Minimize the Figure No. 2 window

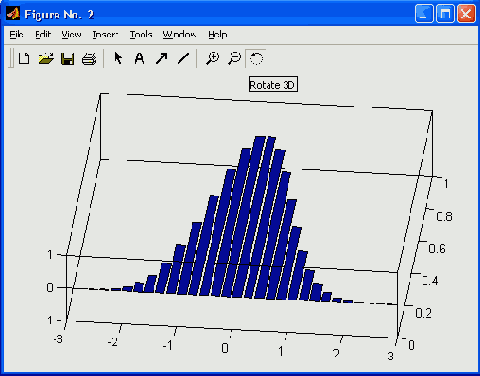[x=424, y=14]
